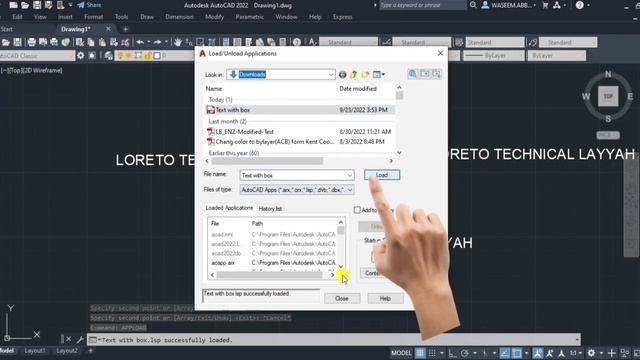The height and width of the screenshot is (360, 640).
Task: Open the AutoCAD Classic workspace dropdown
Action: [37, 56]
